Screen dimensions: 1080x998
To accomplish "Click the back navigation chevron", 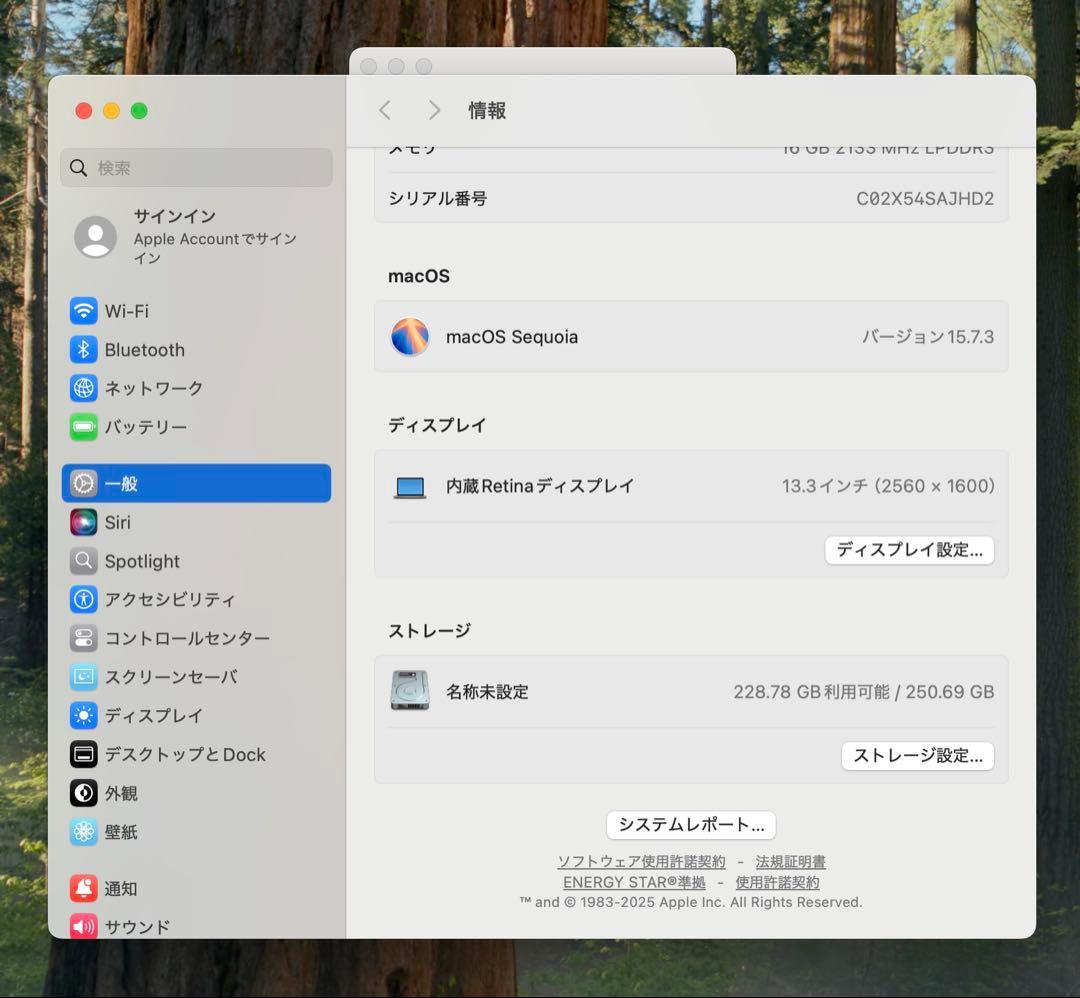I will pos(385,110).
